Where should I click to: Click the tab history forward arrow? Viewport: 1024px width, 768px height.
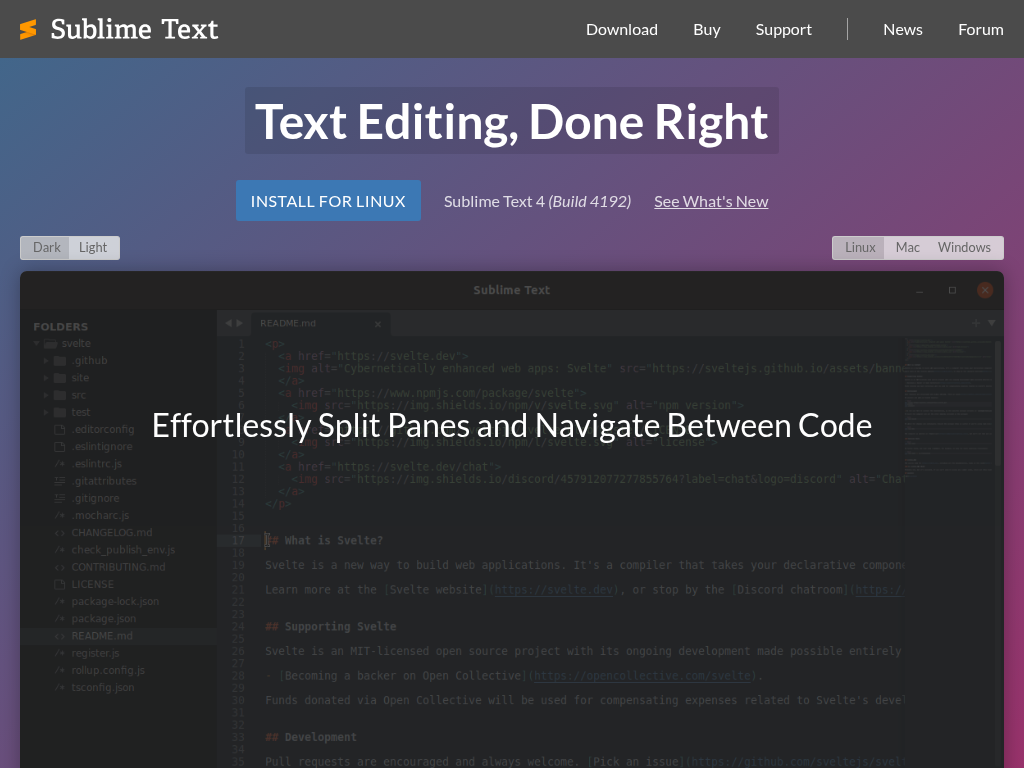click(x=240, y=323)
